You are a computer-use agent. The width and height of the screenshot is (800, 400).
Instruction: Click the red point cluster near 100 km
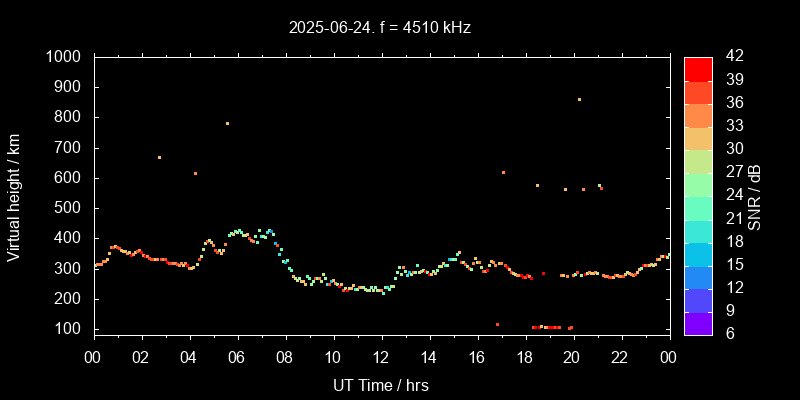click(549, 327)
